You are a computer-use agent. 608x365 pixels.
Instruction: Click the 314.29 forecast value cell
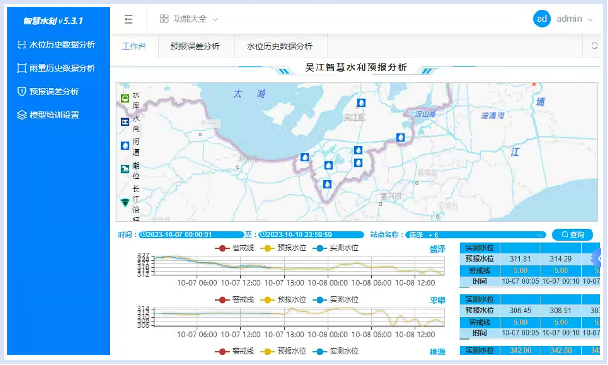coord(560,259)
